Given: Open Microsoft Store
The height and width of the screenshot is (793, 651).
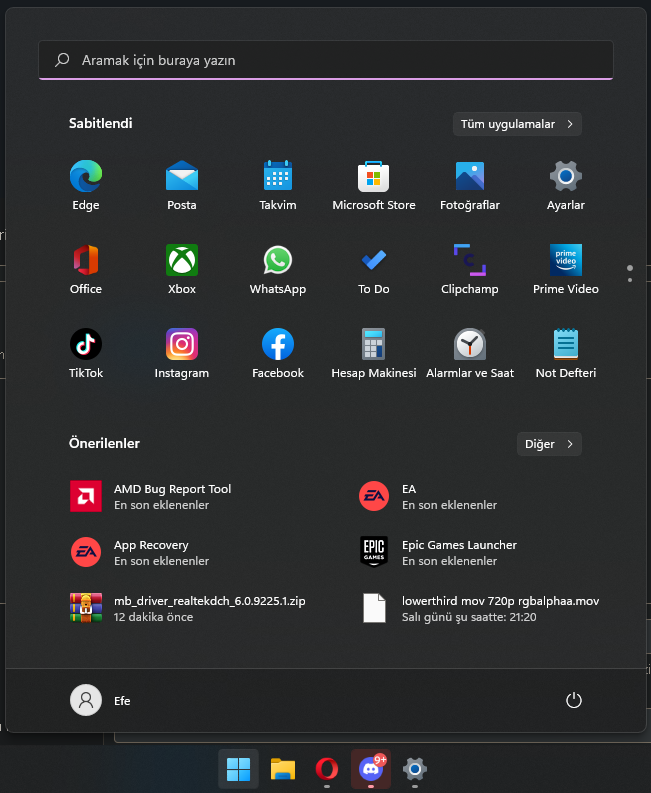Looking at the screenshot, I should click(x=374, y=185).
